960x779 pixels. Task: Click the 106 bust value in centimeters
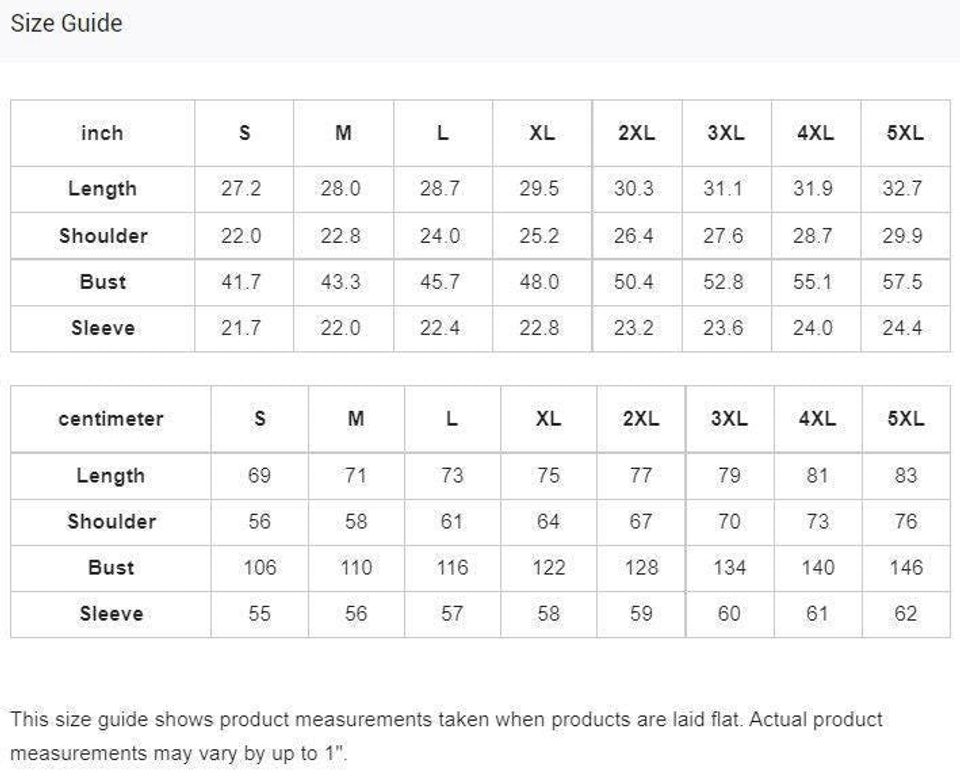tap(259, 567)
